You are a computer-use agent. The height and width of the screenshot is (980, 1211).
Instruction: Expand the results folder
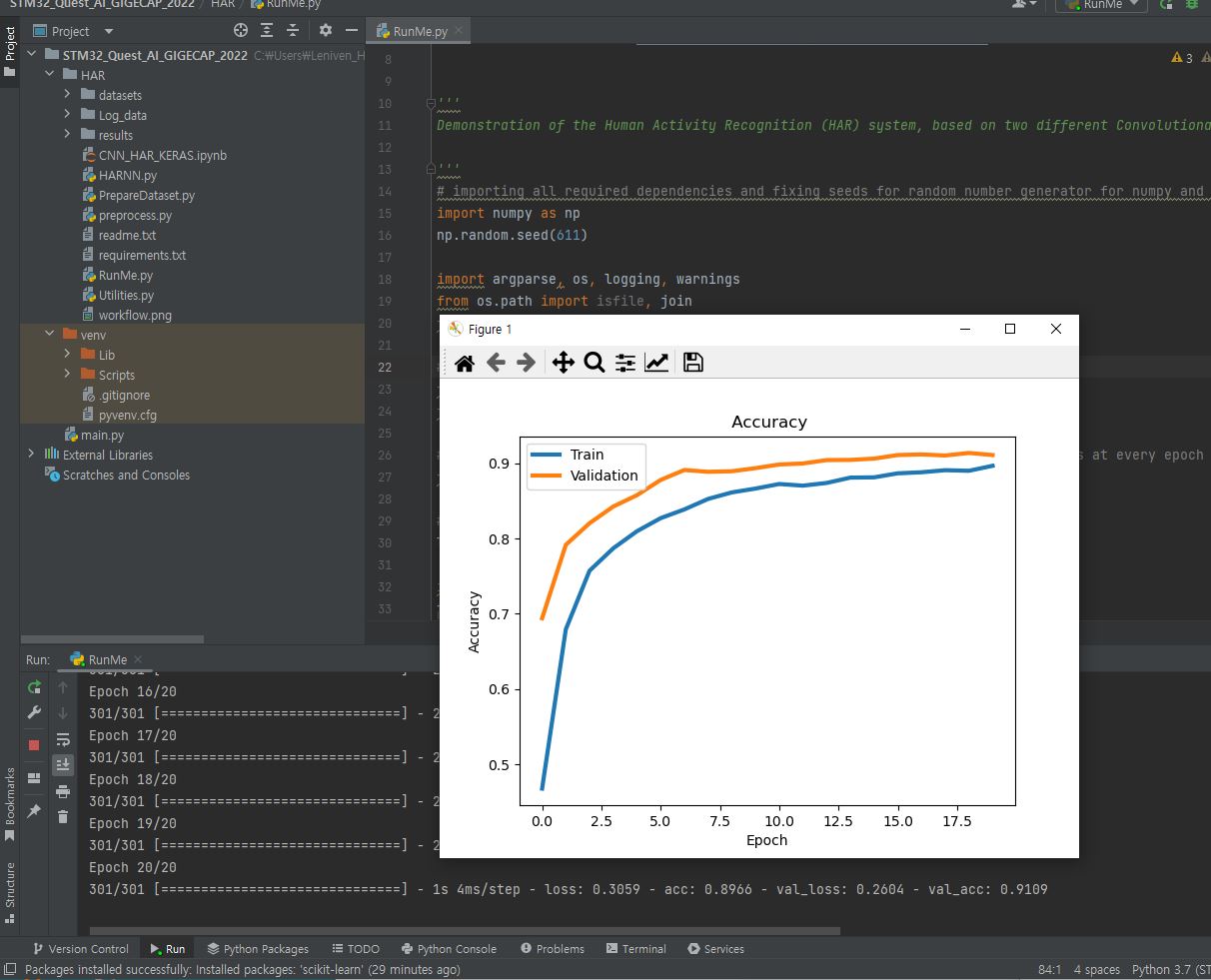pyautogui.click(x=68, y=135)
